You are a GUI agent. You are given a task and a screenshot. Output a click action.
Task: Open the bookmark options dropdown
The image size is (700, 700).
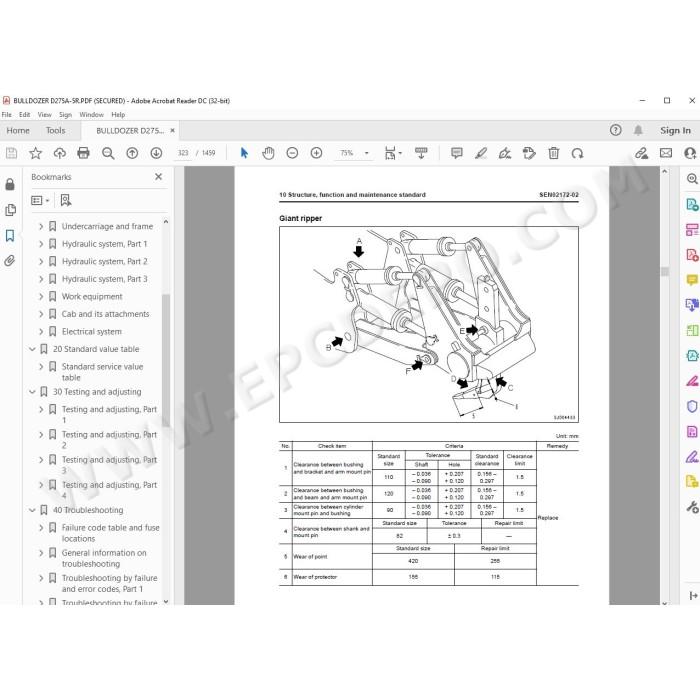pyautogui.click(x=40, y=200)
